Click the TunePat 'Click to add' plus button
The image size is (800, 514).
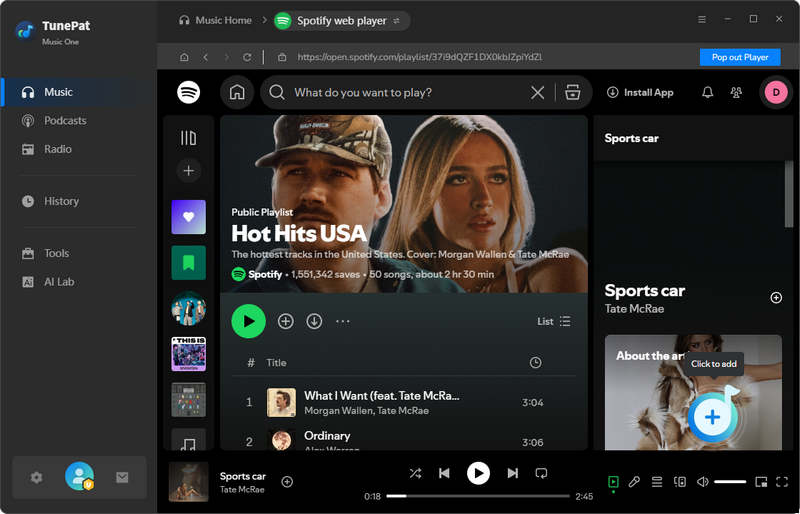pyautogui.click(x=712, y=417)
